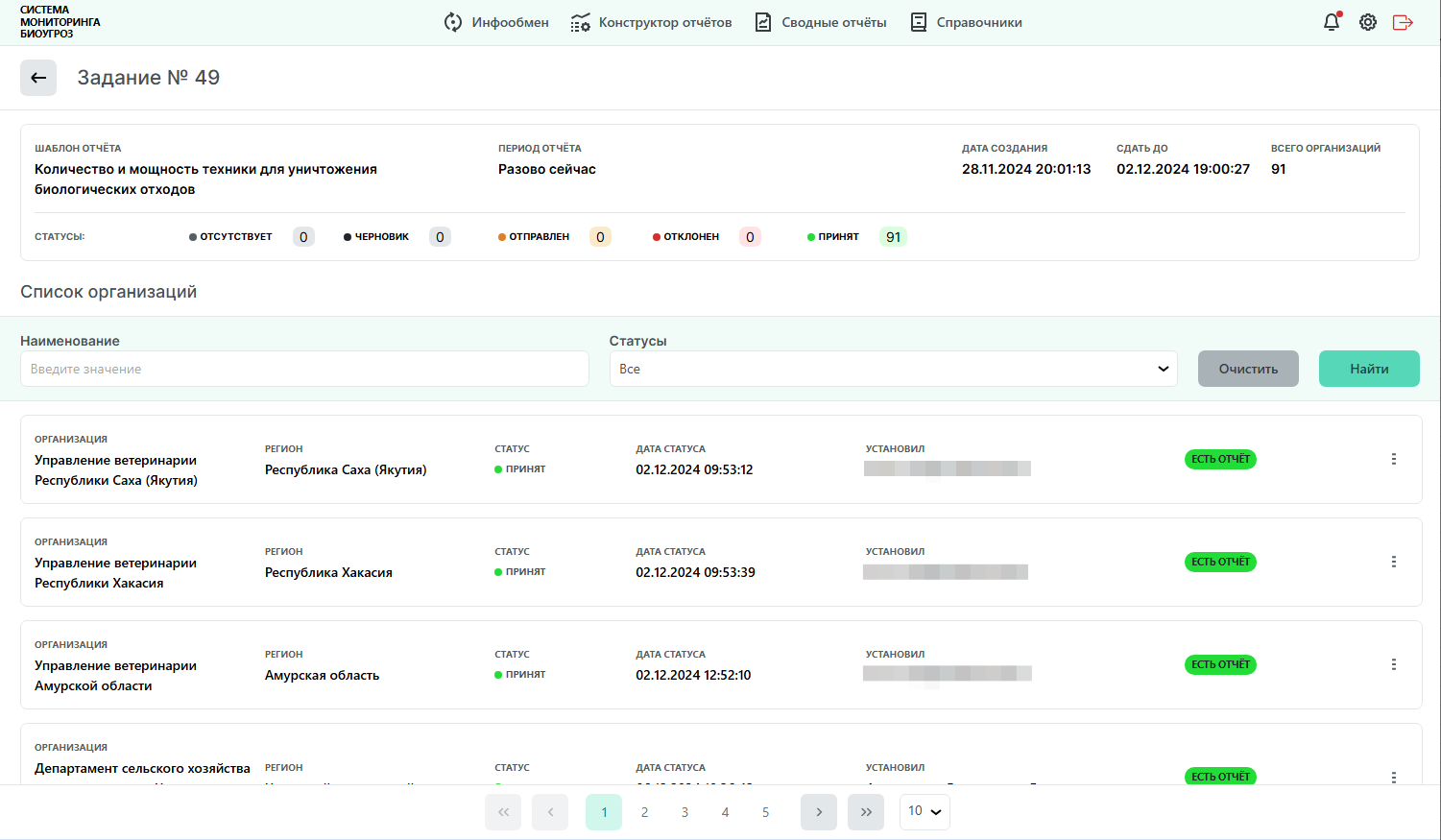The image size is (1441, 840).
Task: Open notifications bell
Action: [x=1332, y=22]
